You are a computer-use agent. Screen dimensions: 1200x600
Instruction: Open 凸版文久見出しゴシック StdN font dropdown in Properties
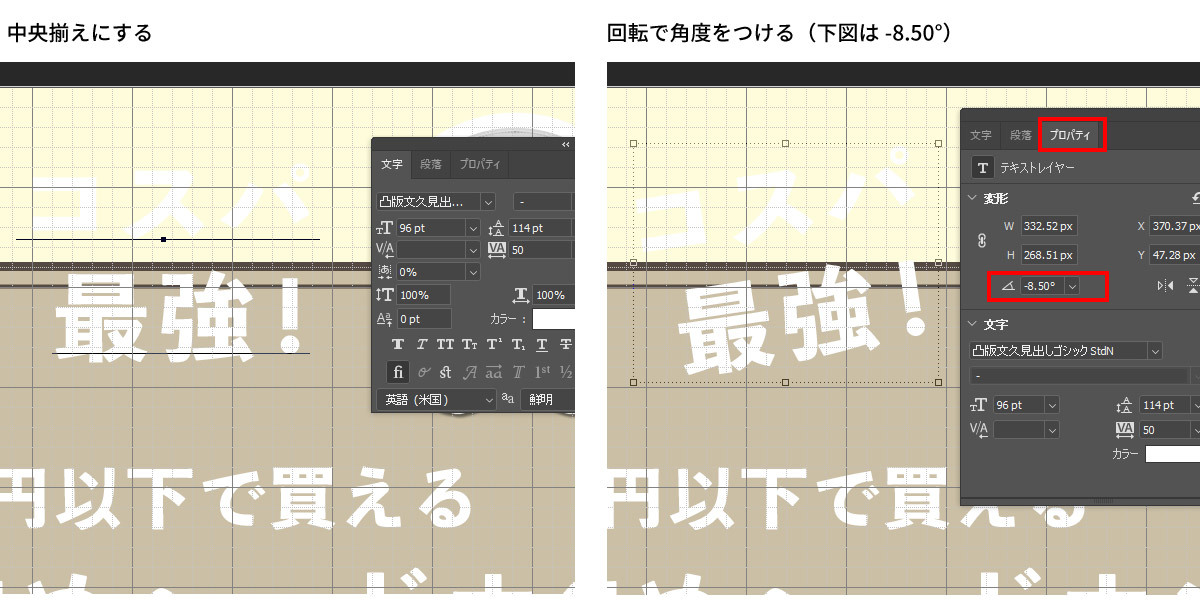pos(1154,351)
